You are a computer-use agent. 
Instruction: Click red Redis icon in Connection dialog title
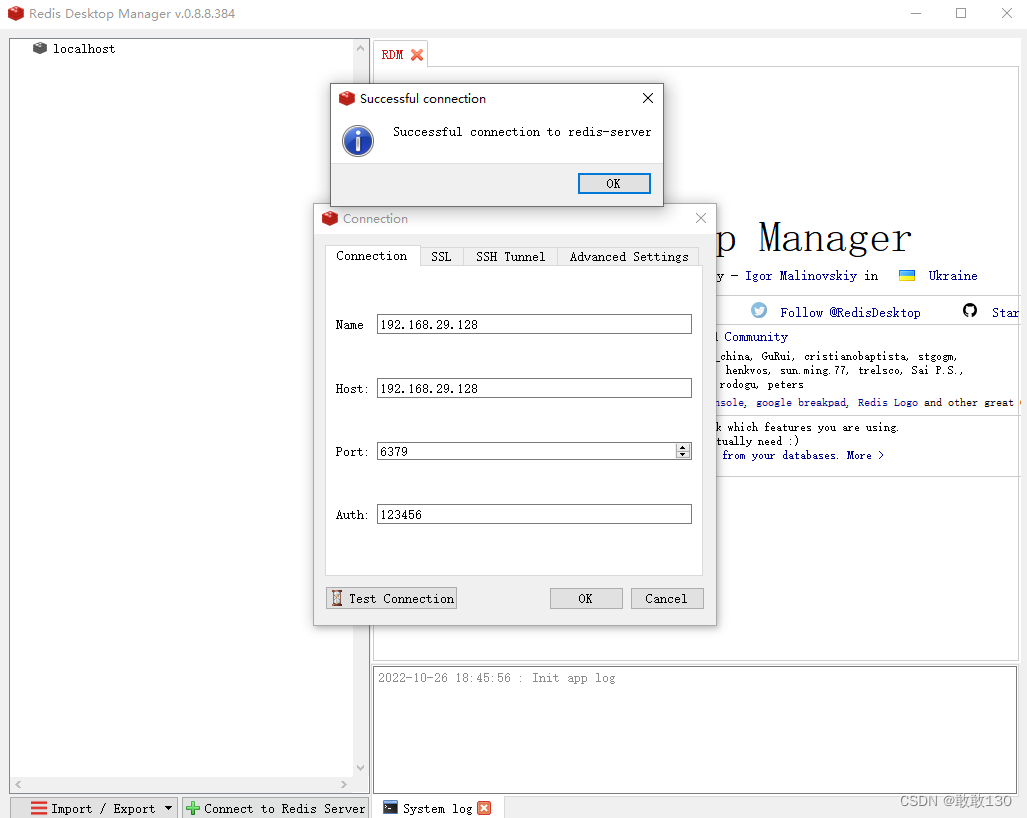(329, 218)
